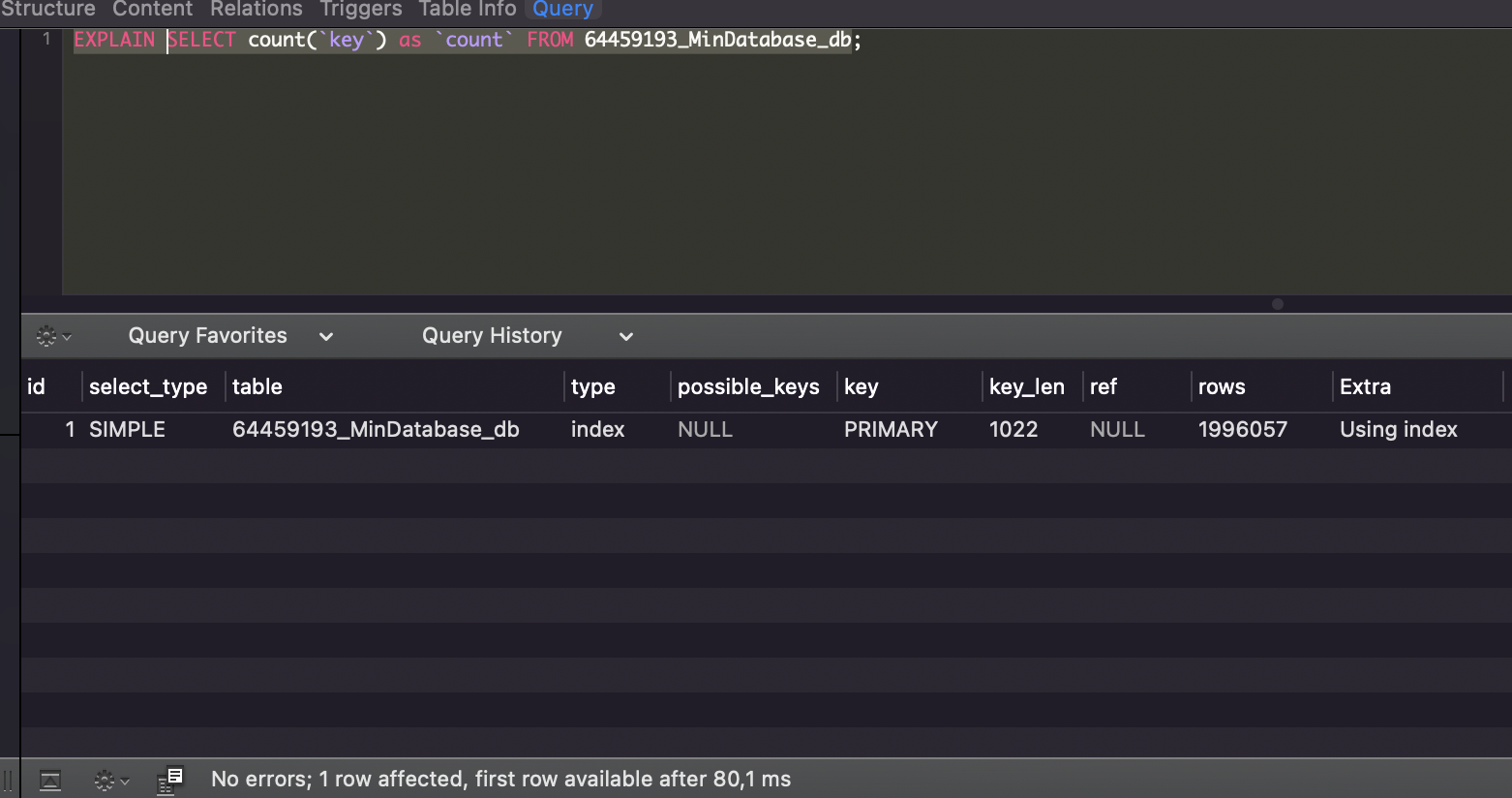Click the gear options icon in the status bar

click(x=104, y=780)
